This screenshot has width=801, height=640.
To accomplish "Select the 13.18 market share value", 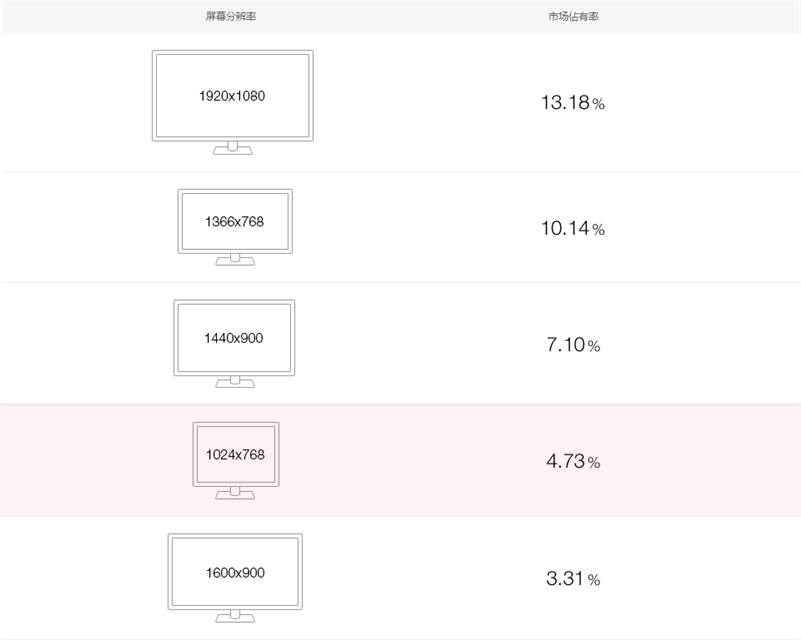I will [564, 103].
